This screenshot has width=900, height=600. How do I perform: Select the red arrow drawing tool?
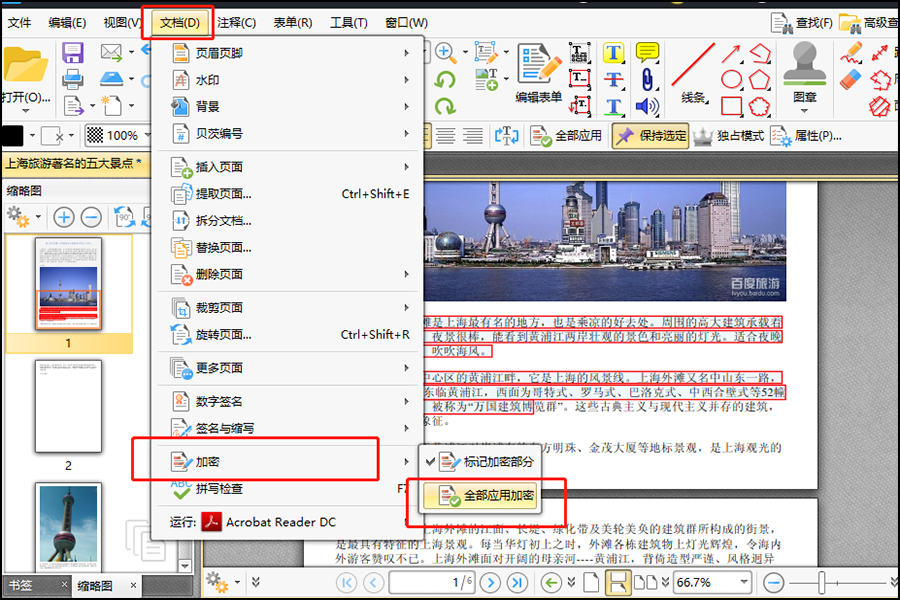[x=731, y=54]
